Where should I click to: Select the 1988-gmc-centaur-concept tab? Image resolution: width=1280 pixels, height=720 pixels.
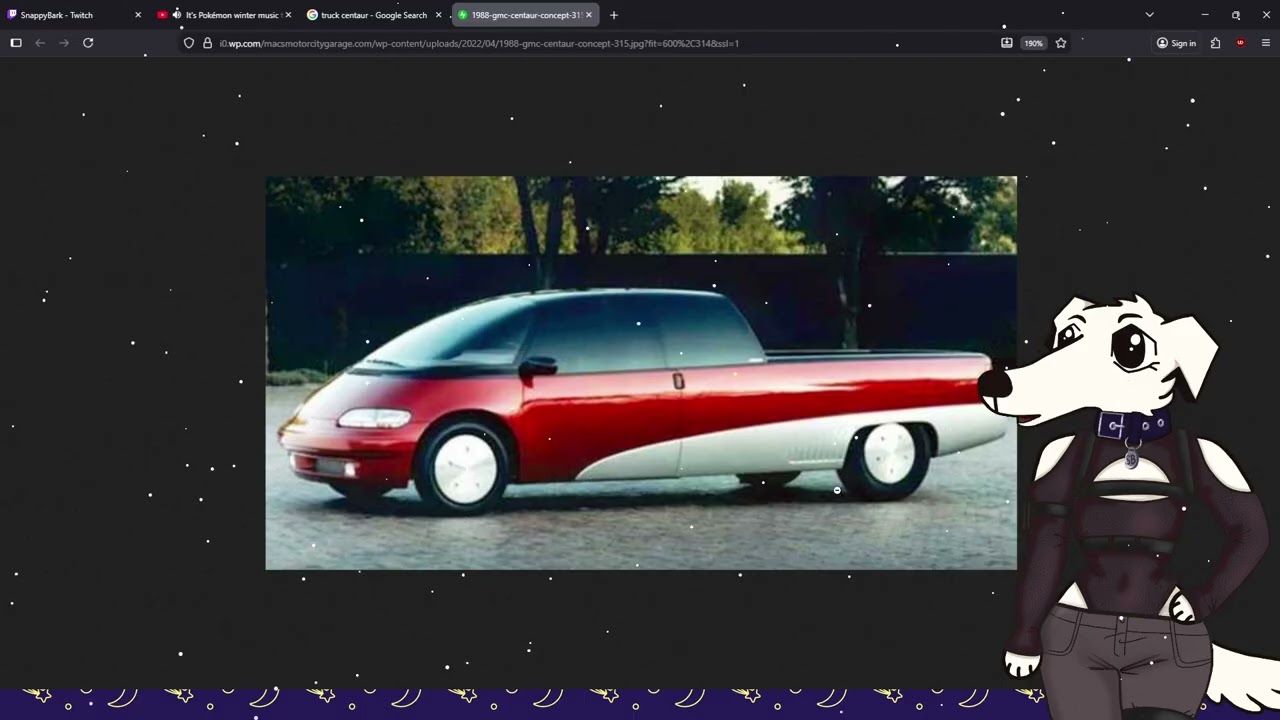coord(525,15)
